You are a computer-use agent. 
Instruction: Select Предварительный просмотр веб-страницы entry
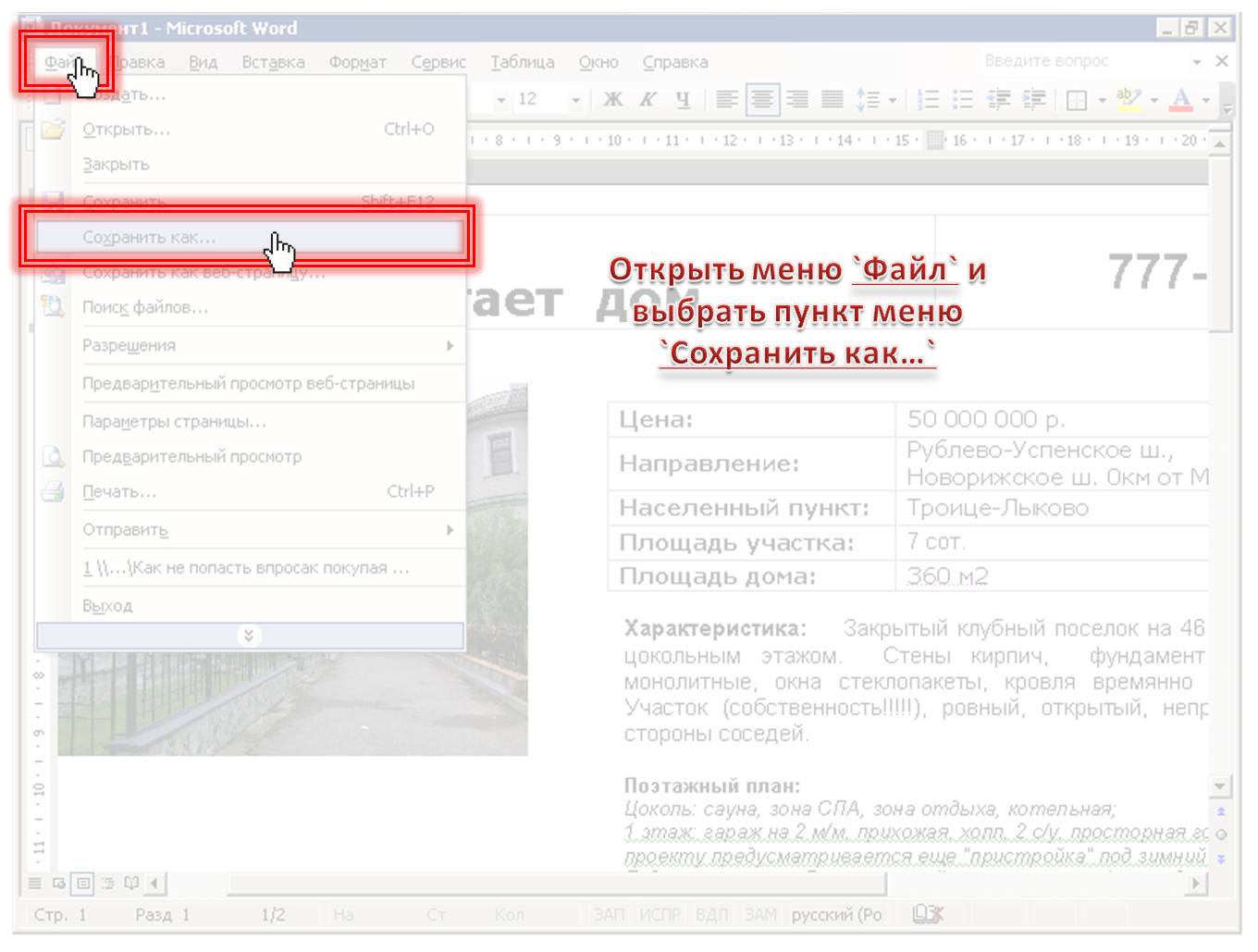pyautogui.click(x=251, y=383)
